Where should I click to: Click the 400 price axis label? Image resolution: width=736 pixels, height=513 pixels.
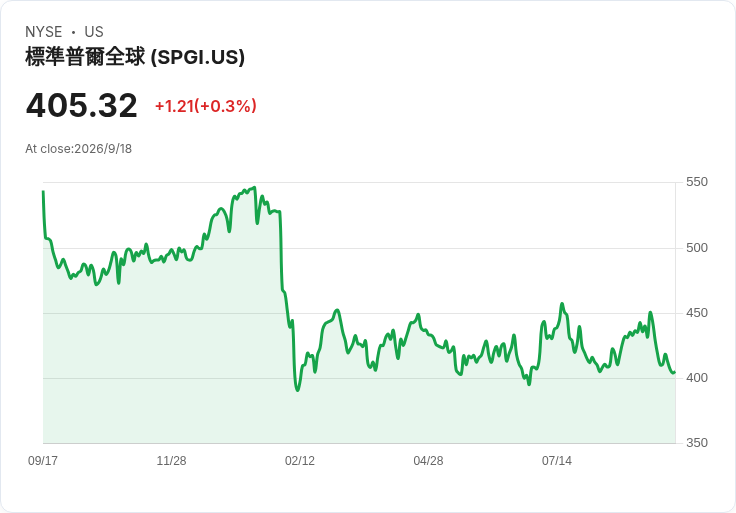[697, 378]
